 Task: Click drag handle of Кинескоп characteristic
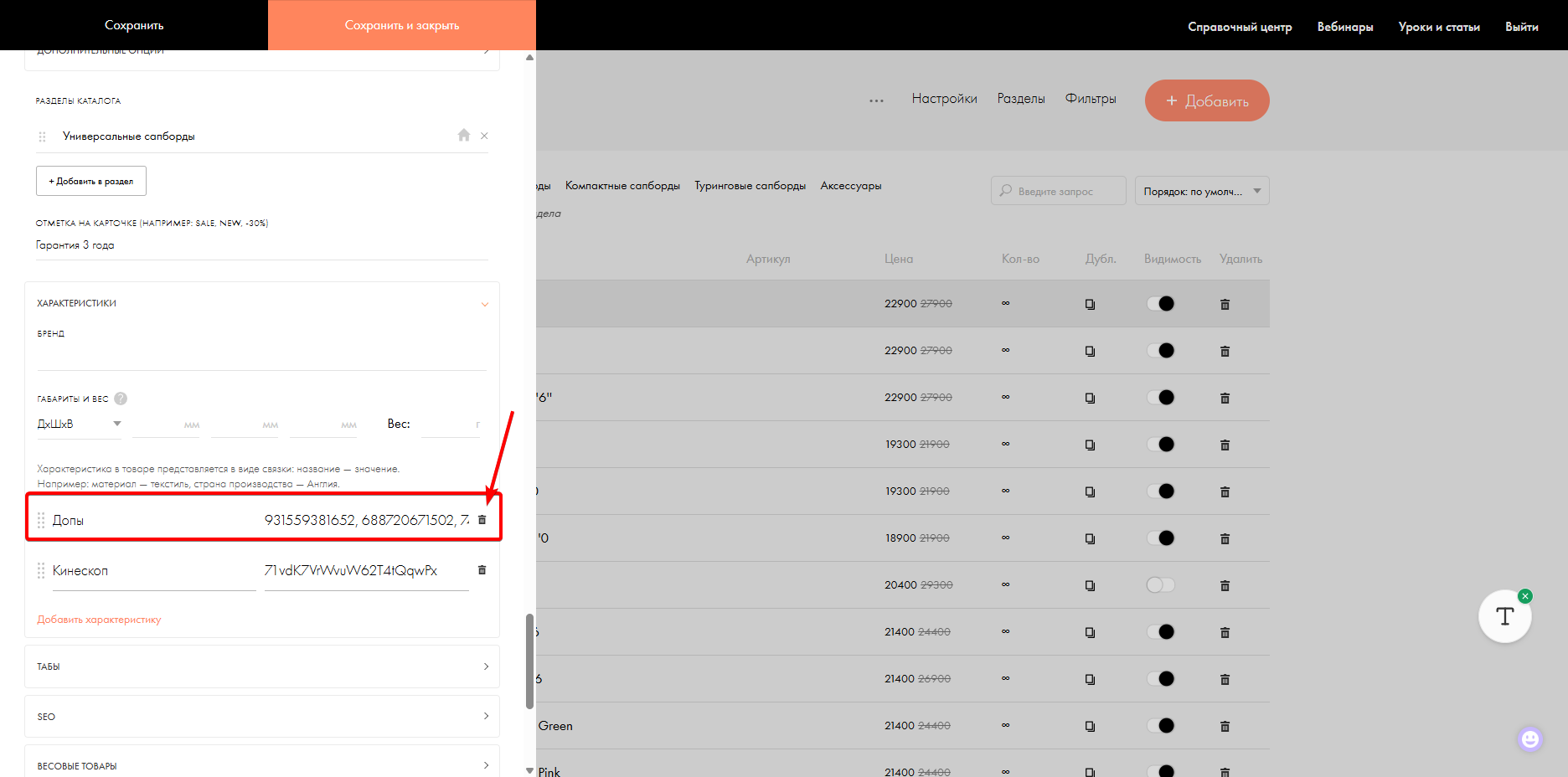(x=41, y=571)
